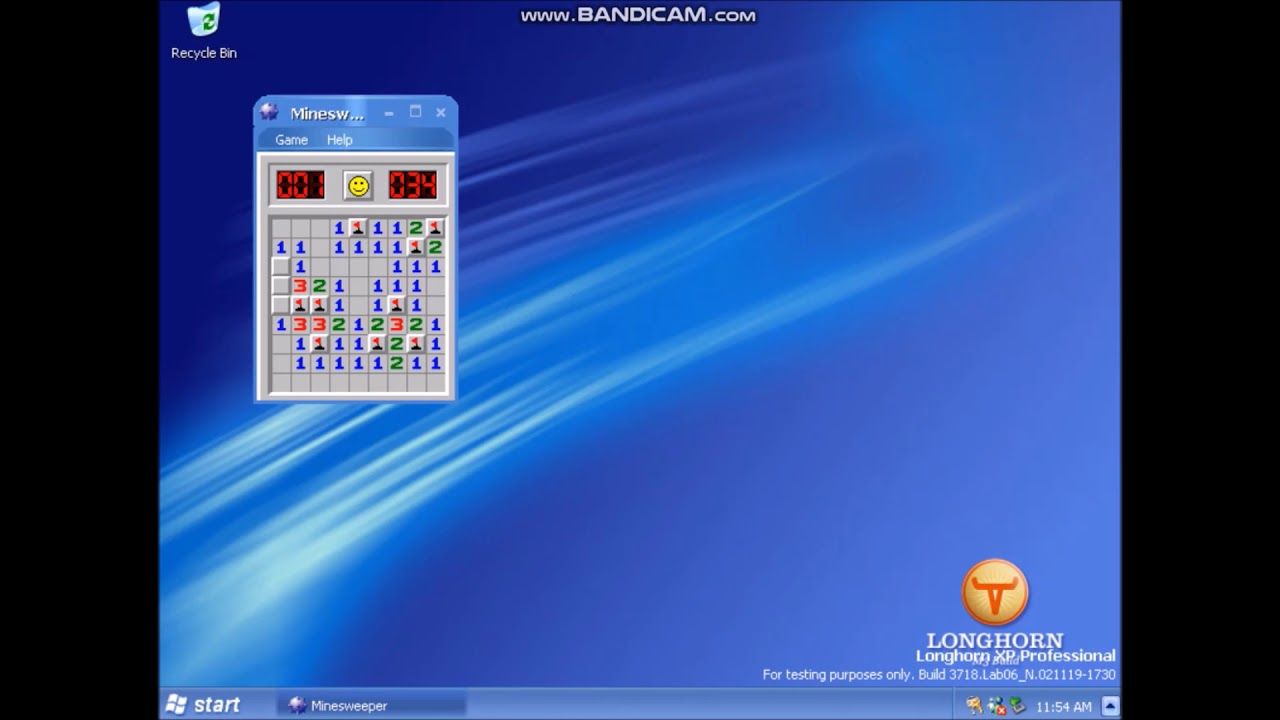Viewport: 1280px width, 720px height.
Task: Close the Minesweeper window
Action: tap(441, 113)
